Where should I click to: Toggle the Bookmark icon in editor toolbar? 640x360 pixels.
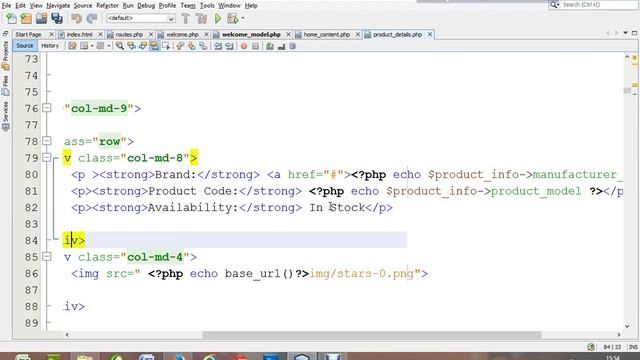coord(203,46)
